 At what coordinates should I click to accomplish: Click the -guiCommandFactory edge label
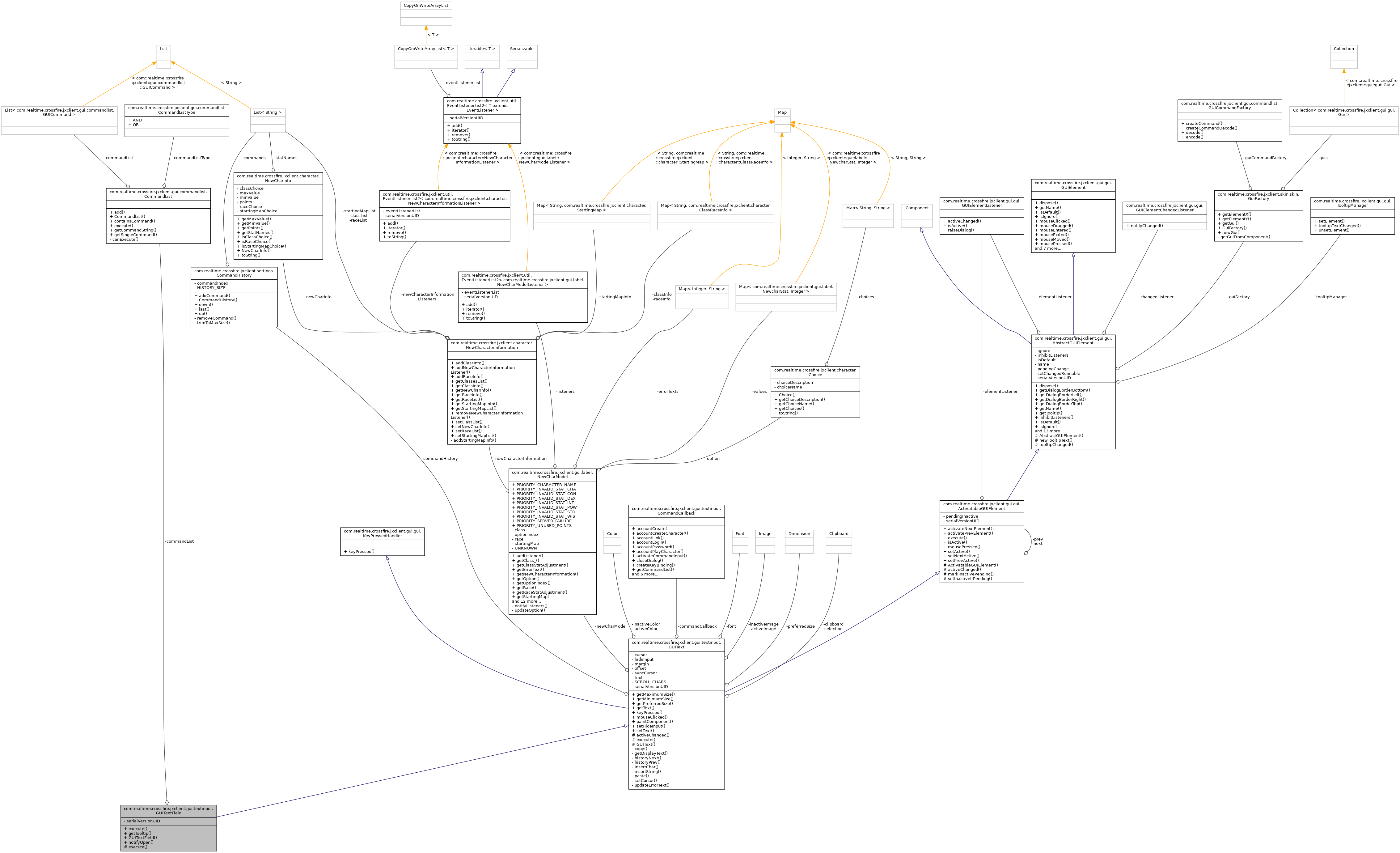[1265, 158]
